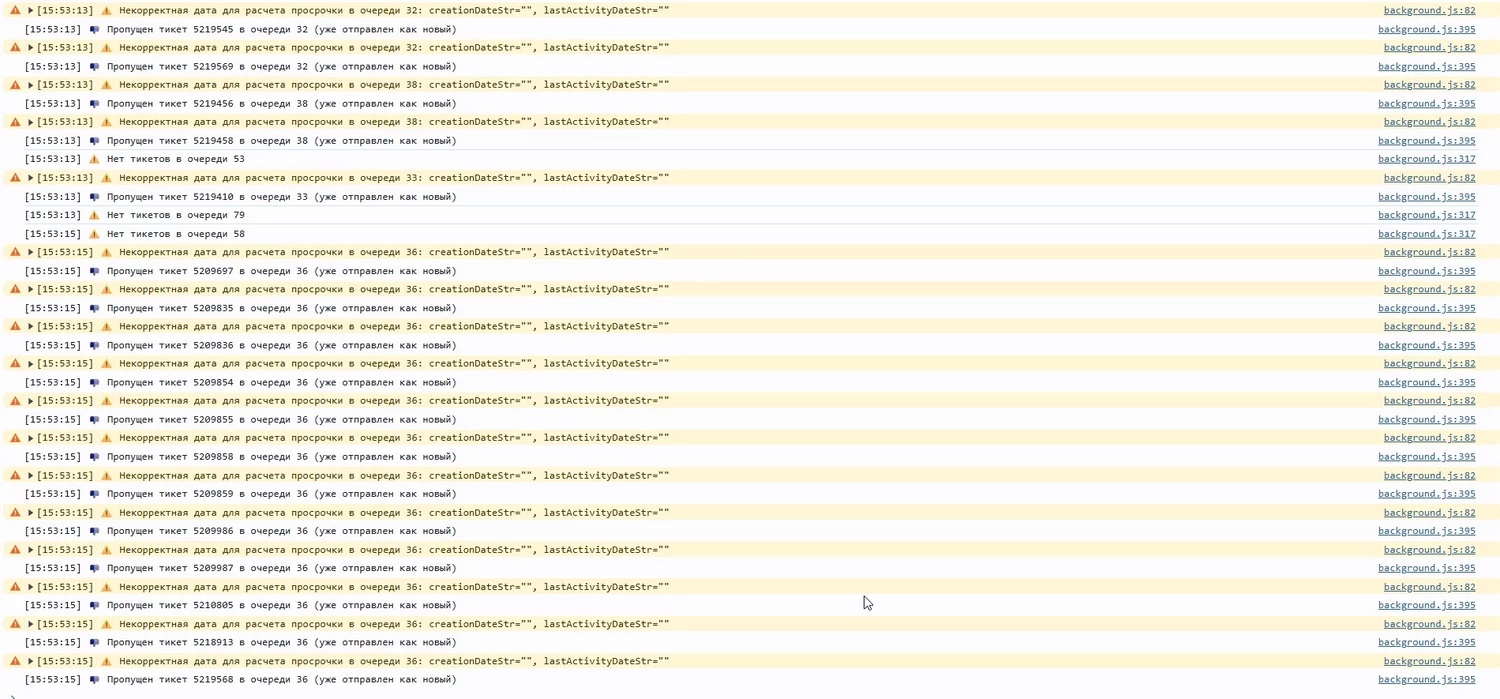Screen dimensions: 1500x699
Task: Open background.js:317 link for queue 58 message
Action: pyautogui.click(x=1426, y=234)
